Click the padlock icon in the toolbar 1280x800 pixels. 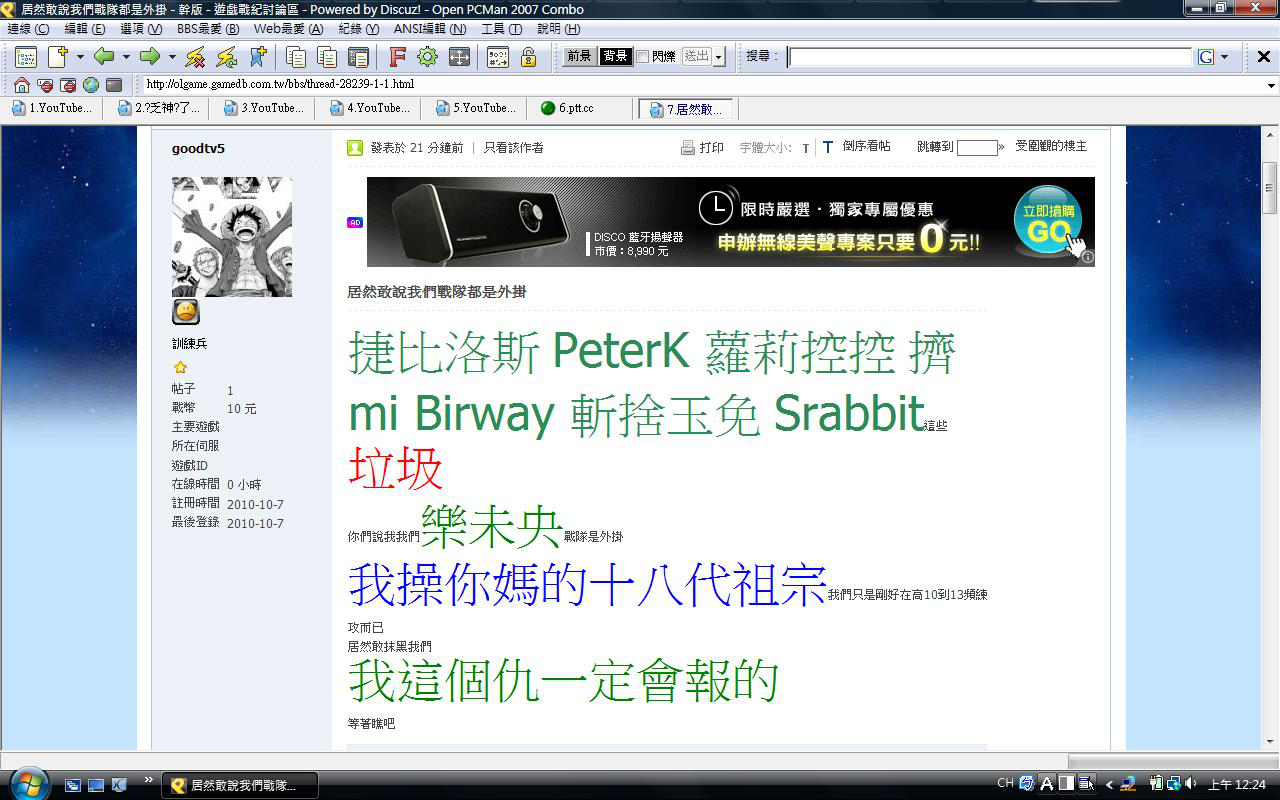click(x=528, y=57)
